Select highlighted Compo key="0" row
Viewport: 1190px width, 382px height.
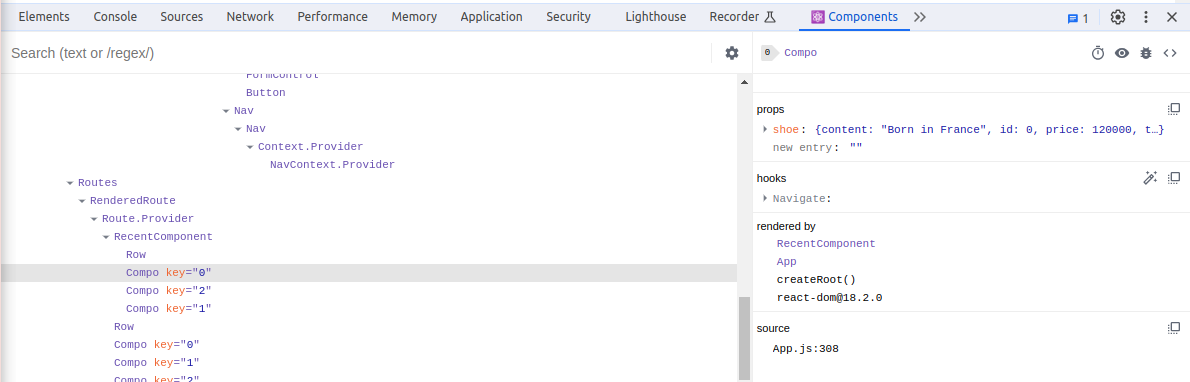[369, 273]
